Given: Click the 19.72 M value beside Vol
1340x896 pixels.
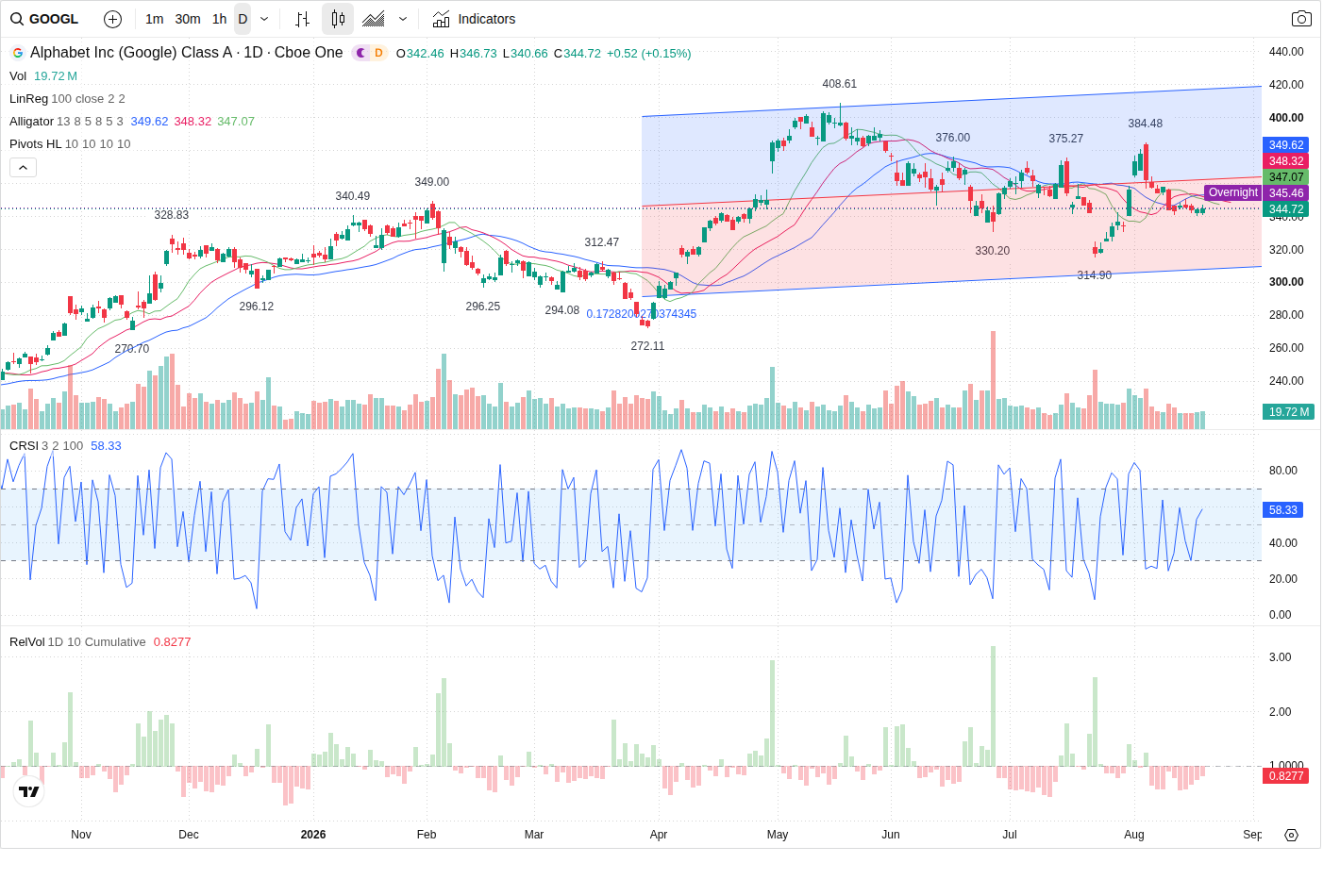Looking at the screenshot, I should 56,76.
